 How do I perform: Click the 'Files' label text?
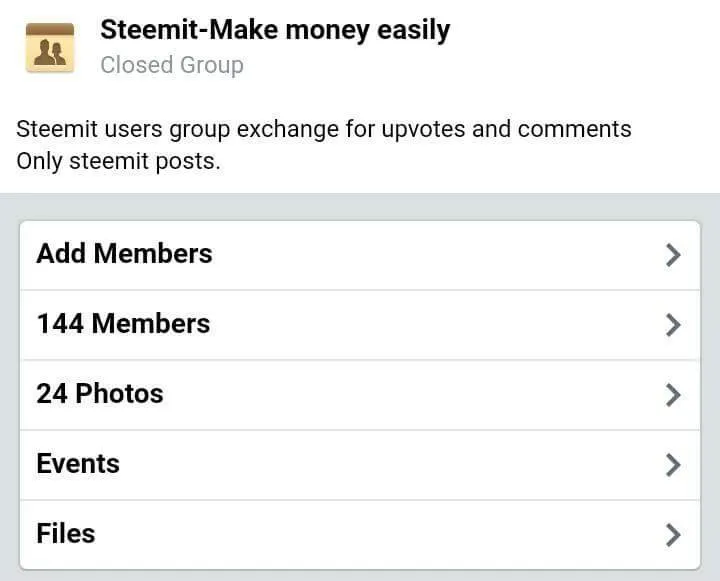pos(66,533)
